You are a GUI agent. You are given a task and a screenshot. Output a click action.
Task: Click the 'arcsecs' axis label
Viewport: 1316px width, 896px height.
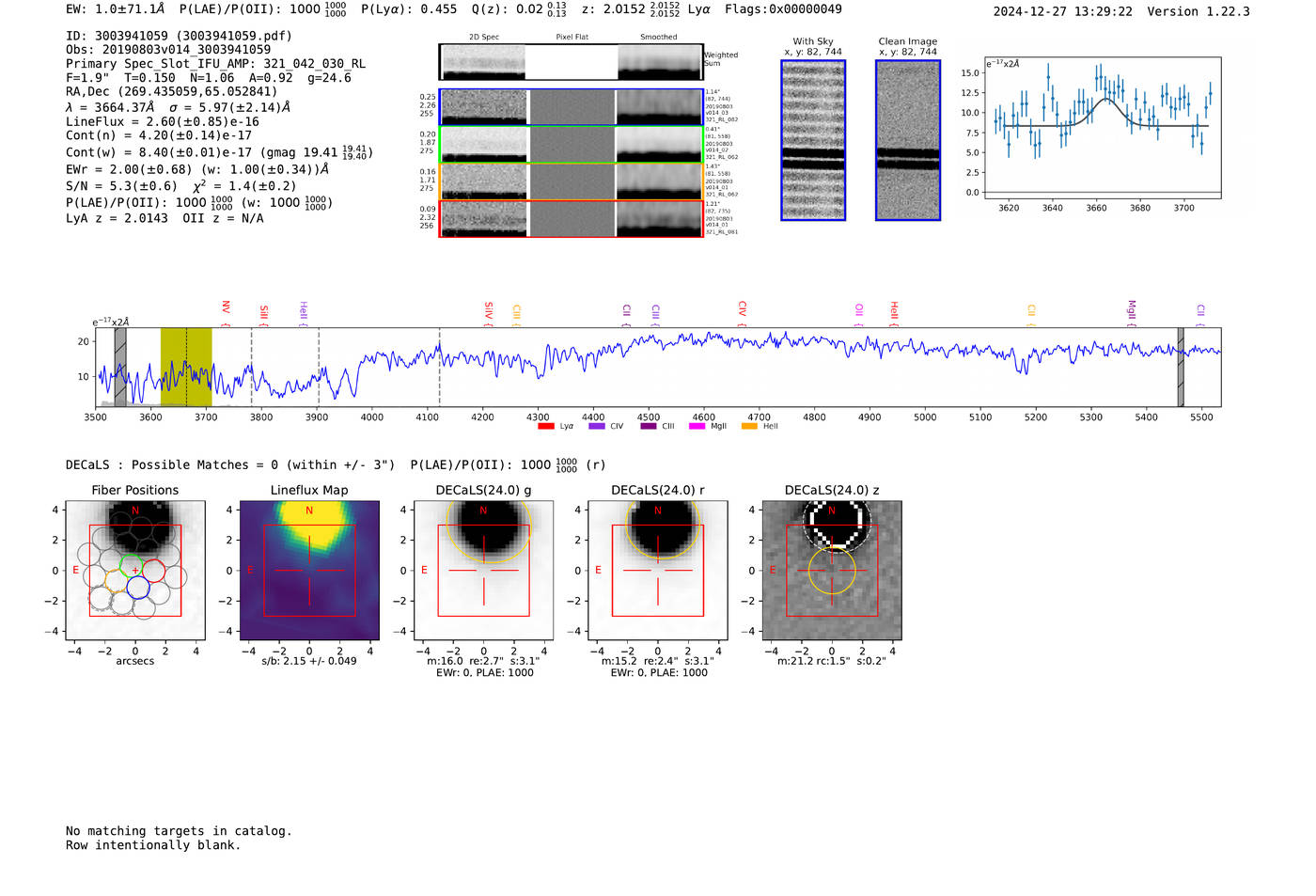click(x=135, y=661)
